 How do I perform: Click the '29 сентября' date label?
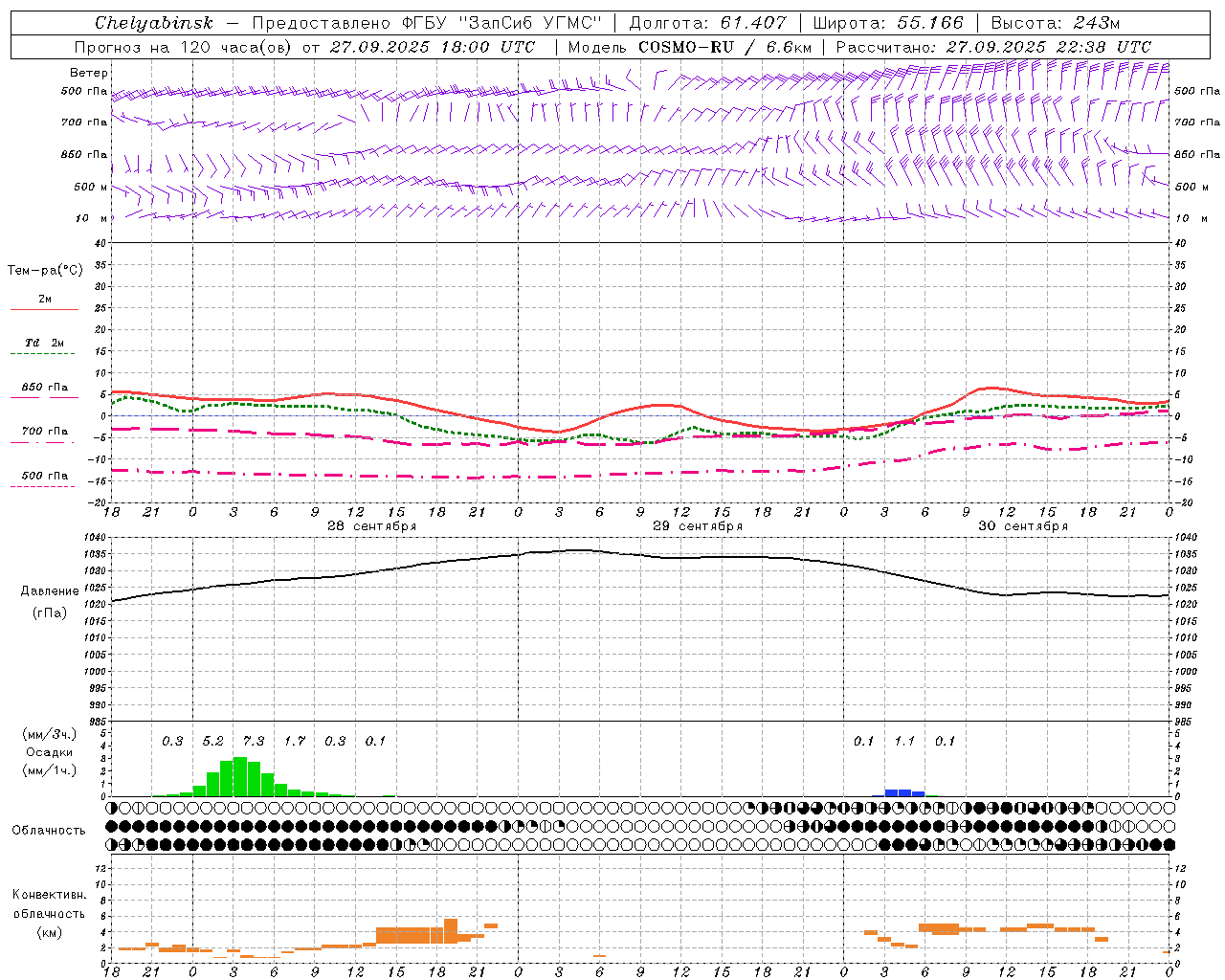point(698,526)
